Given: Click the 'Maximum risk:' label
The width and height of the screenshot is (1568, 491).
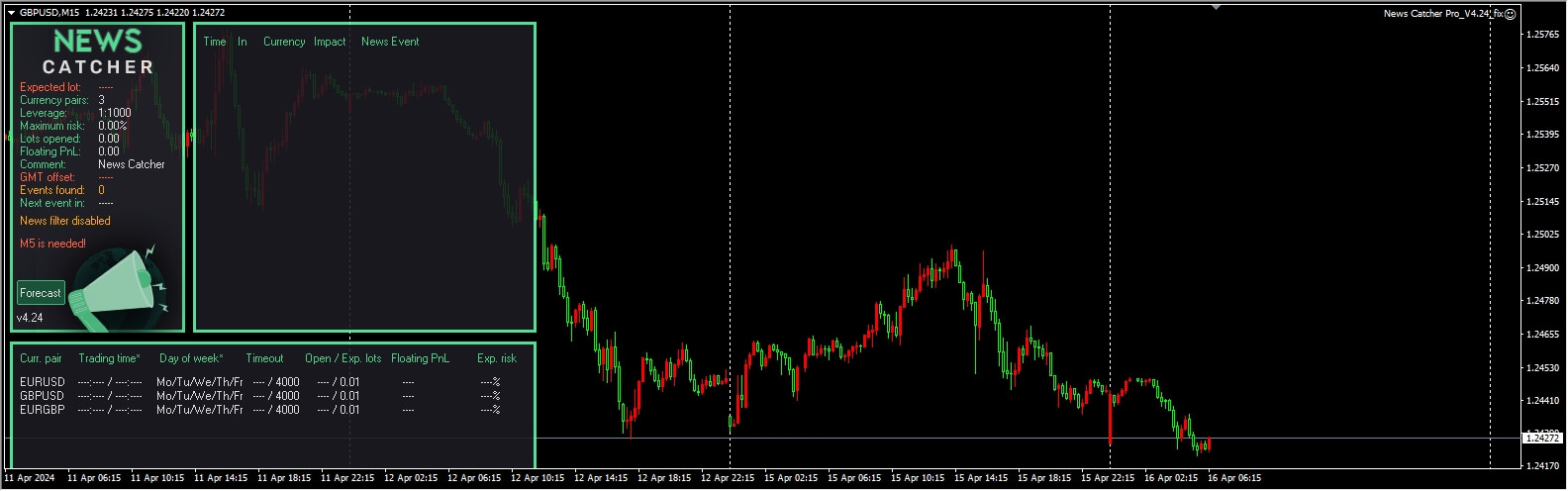Looking at the screenshot, I should pyautogui.click(x=52, y=126).
